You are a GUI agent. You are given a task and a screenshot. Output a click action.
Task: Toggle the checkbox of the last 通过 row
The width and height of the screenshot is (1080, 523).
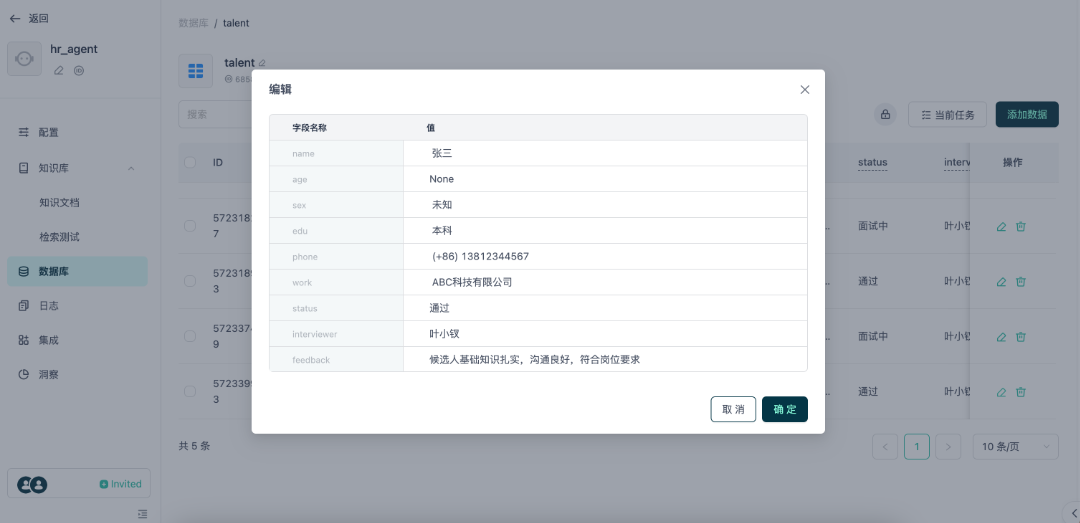pos(190,391)
